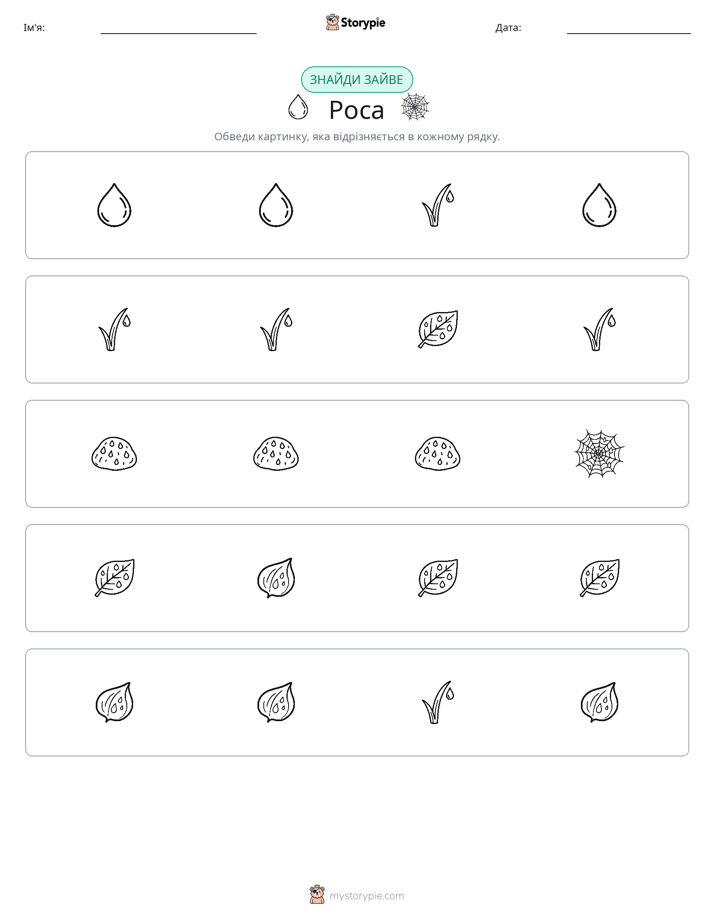Click the bear icon in the footer
Image resolution: width=714 pixels, height=924 pixels.
coord(317,895)
